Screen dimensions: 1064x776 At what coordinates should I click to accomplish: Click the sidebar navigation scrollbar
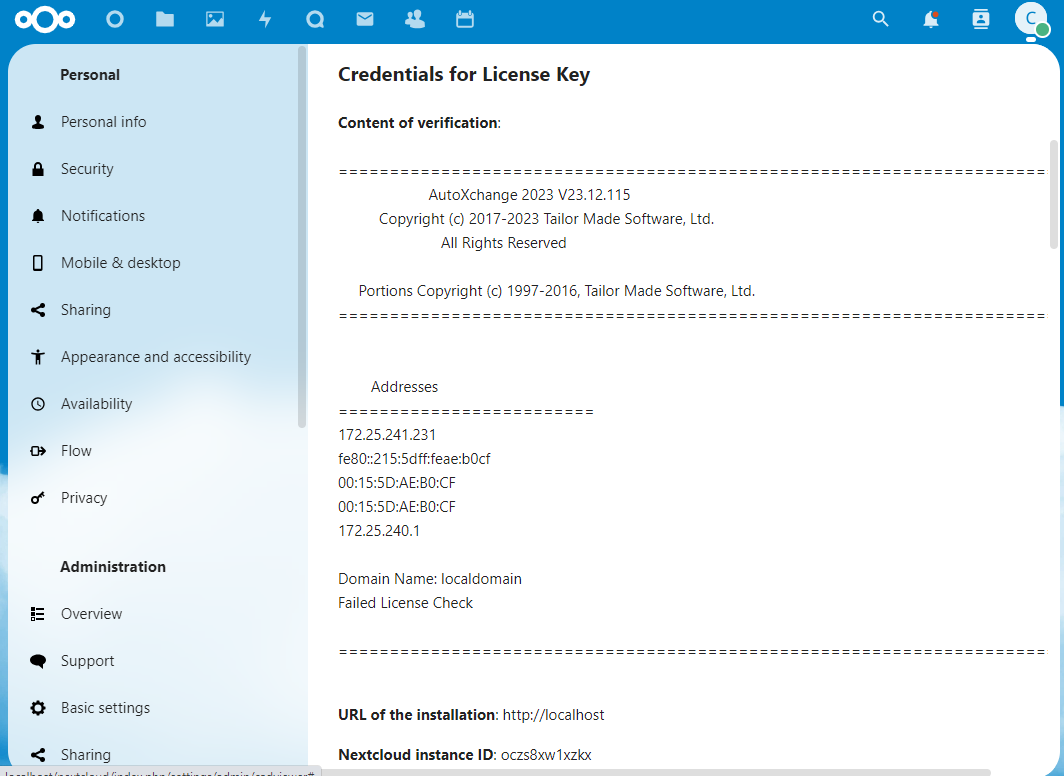tap(302, 237)
